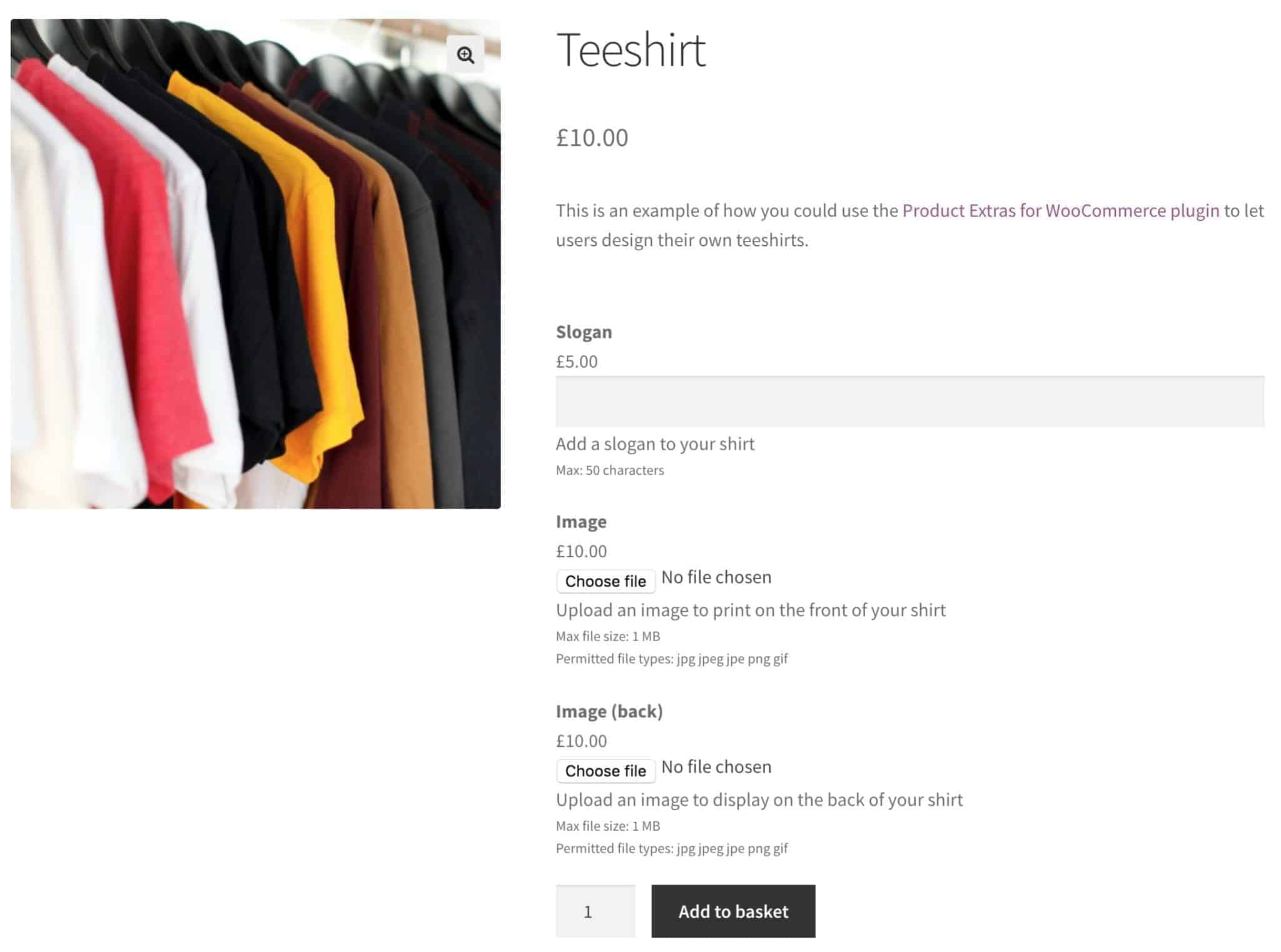Click the magnifier zoom icon on the product image
The image size is (1281, 952).
(465, 55)
